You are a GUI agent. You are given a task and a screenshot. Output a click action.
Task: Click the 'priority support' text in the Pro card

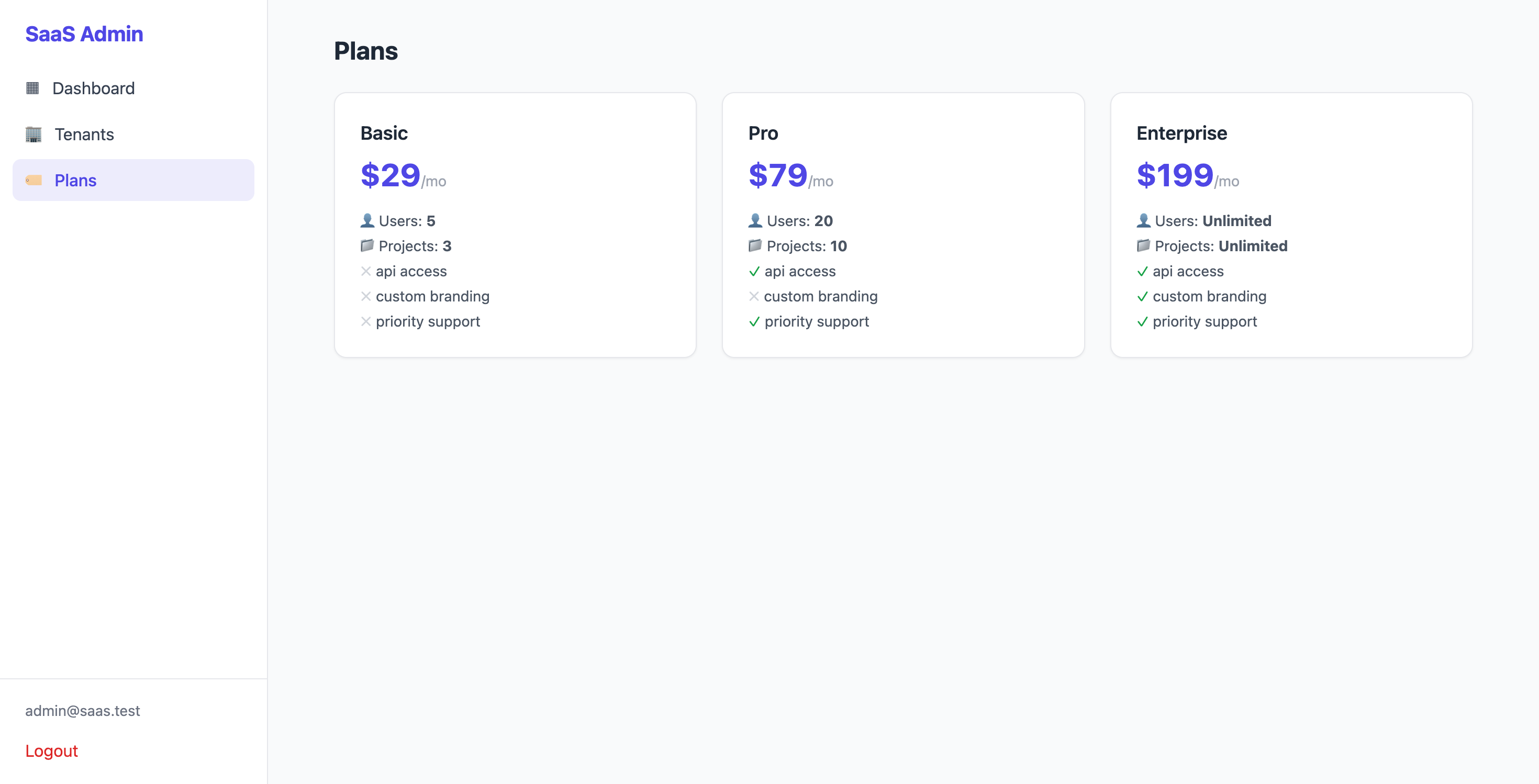coord(817,322)
